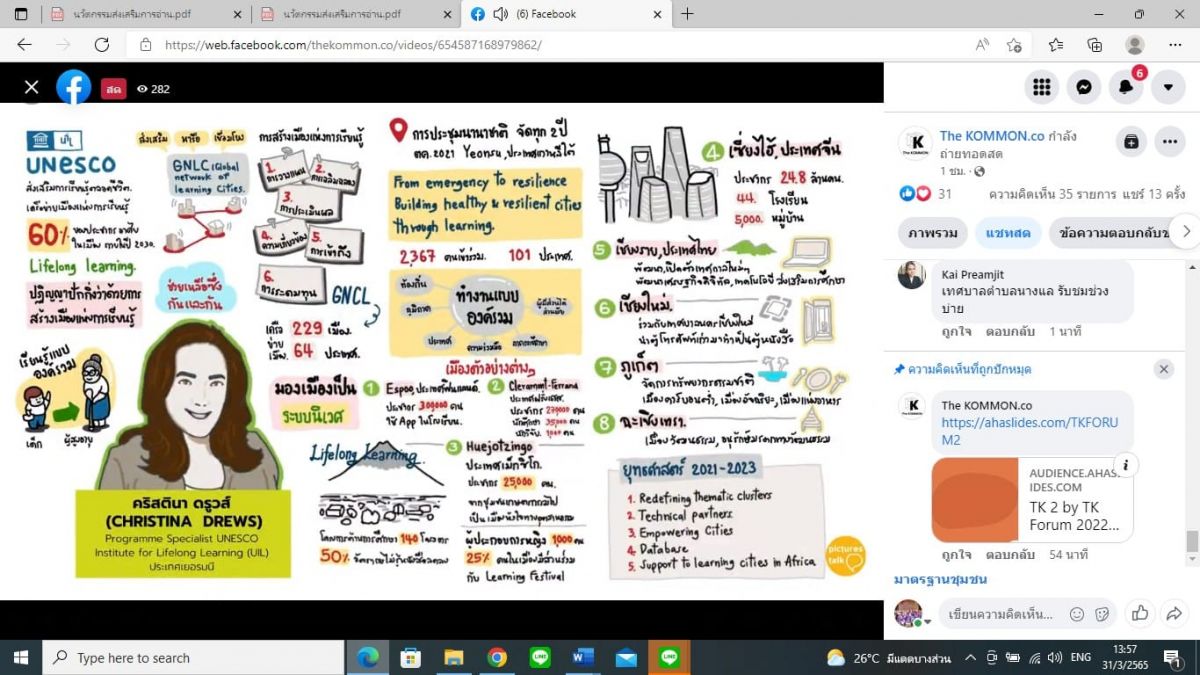Image resolution: width=1200 pixels, height=675 pixels.
Task: Open the Messenger icon
Action: coord(1083,87)
